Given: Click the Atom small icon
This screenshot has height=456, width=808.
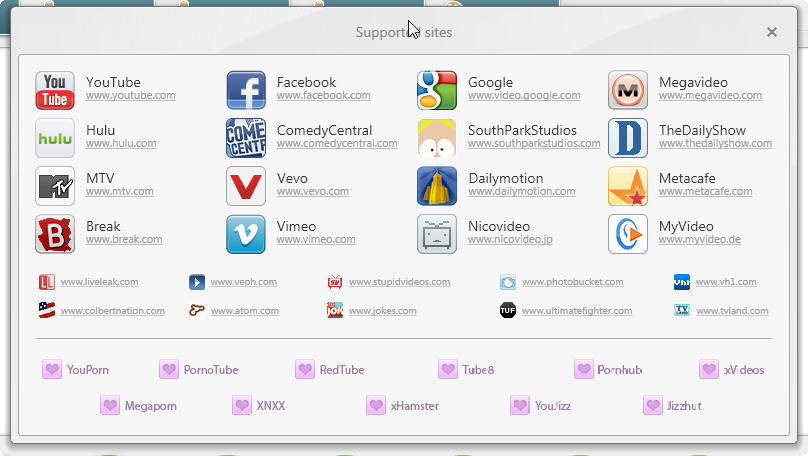Looking at the screenshot, I should point(197,310).
